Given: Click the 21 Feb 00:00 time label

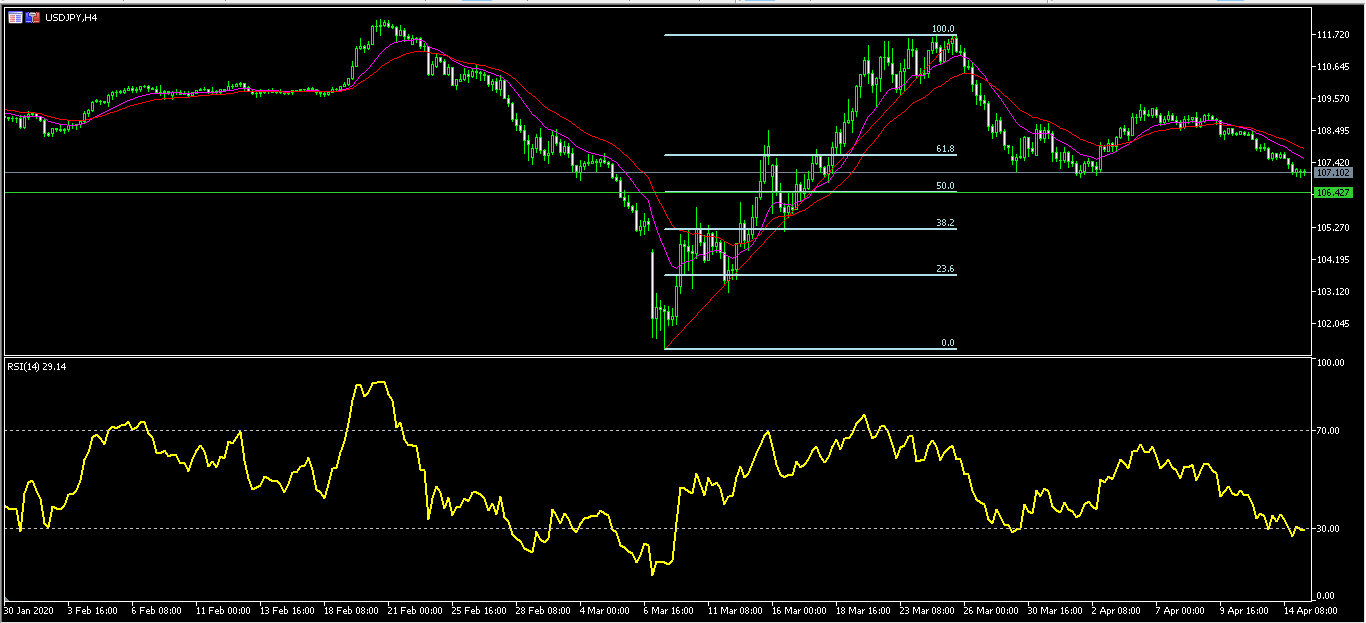Looking at the screenshot, I should pos(416,609).
